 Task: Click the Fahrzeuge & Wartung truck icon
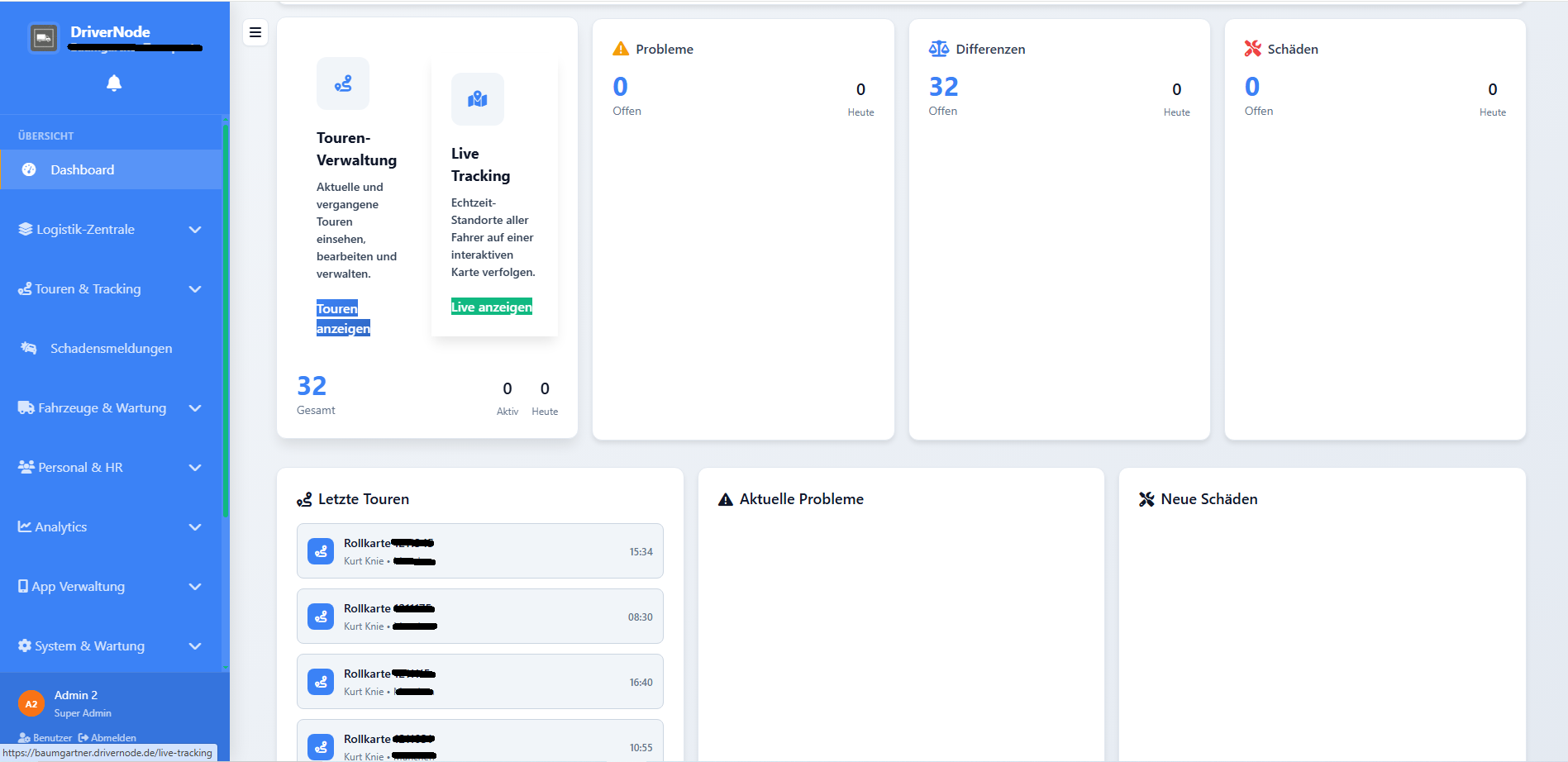click(26, 407)
